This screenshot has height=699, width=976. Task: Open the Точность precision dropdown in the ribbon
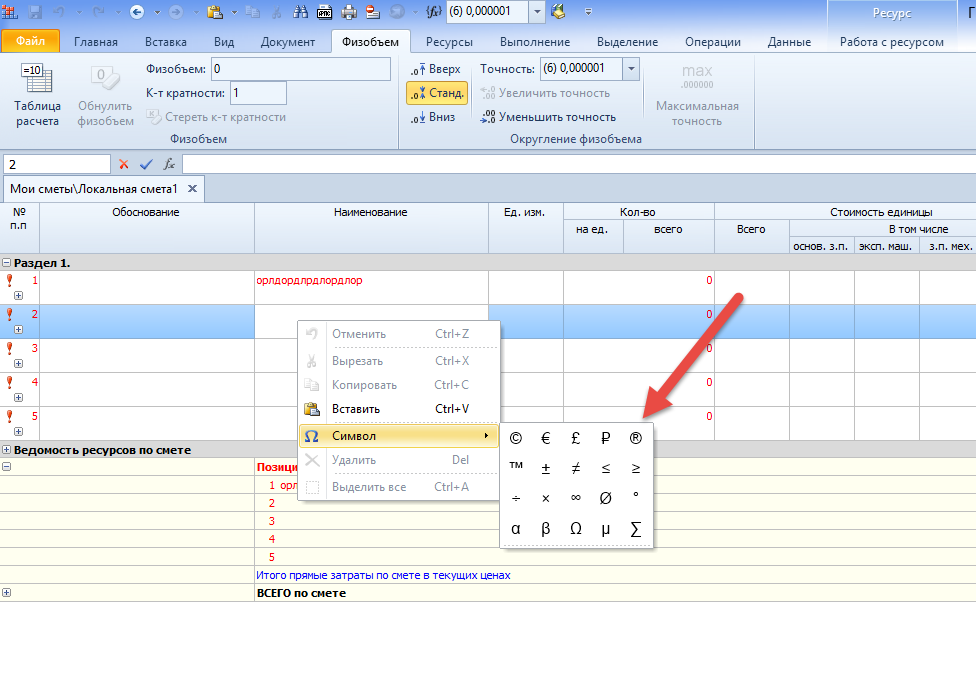(631, 69)
